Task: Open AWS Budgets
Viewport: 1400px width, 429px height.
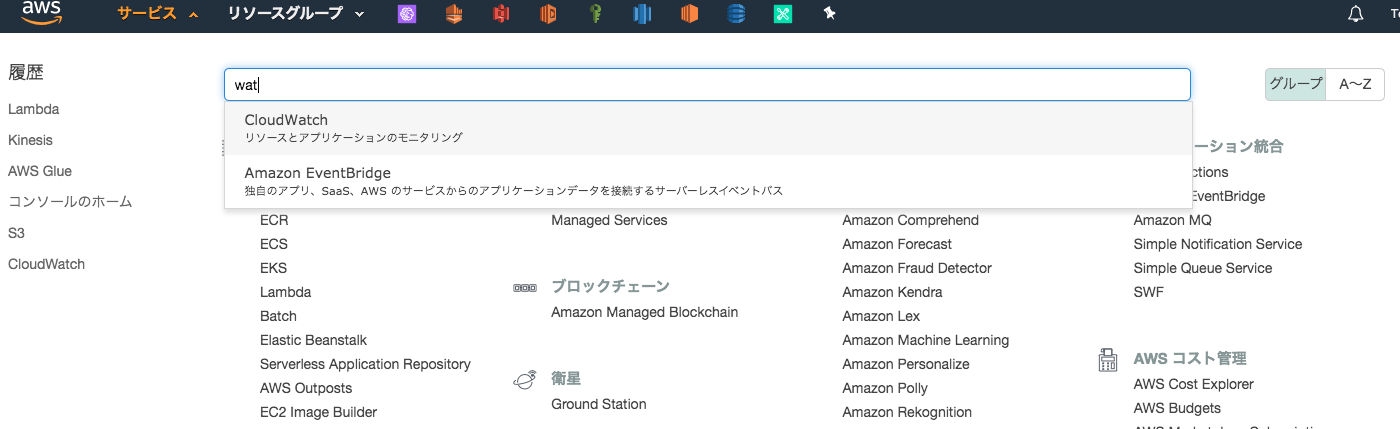Action: point(1177,408)
